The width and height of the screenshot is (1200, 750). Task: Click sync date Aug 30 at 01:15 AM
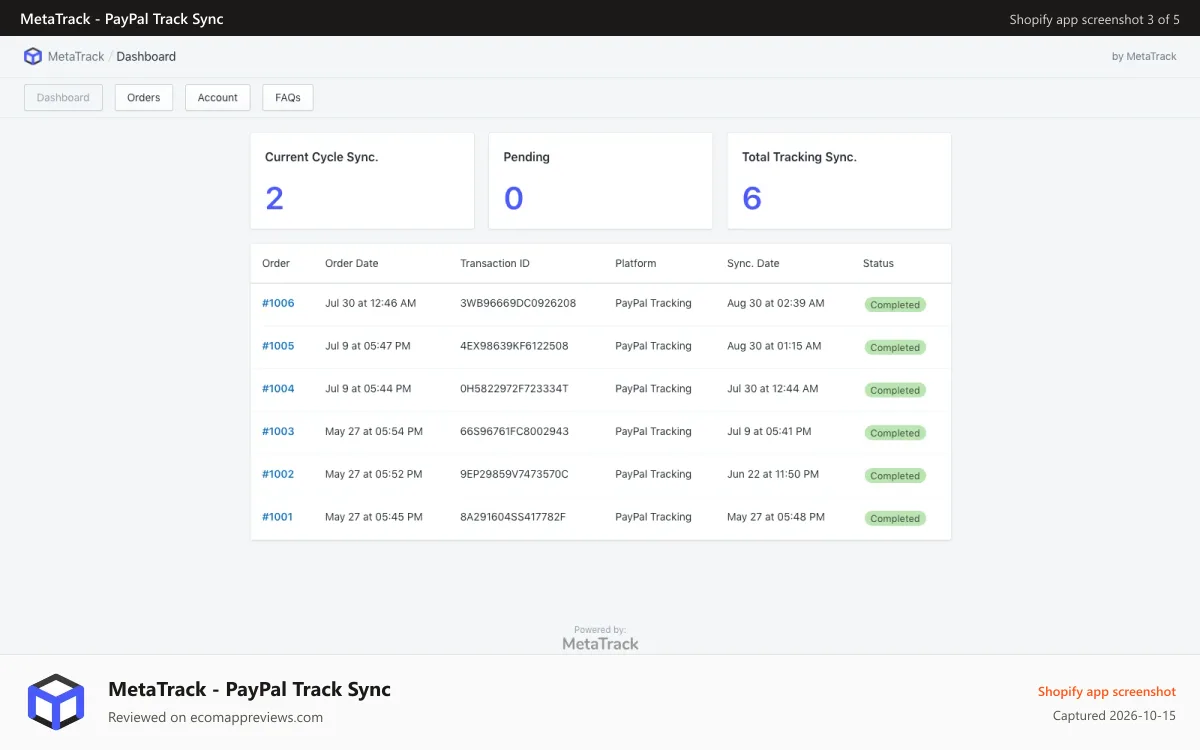click(x=774, y=346)
